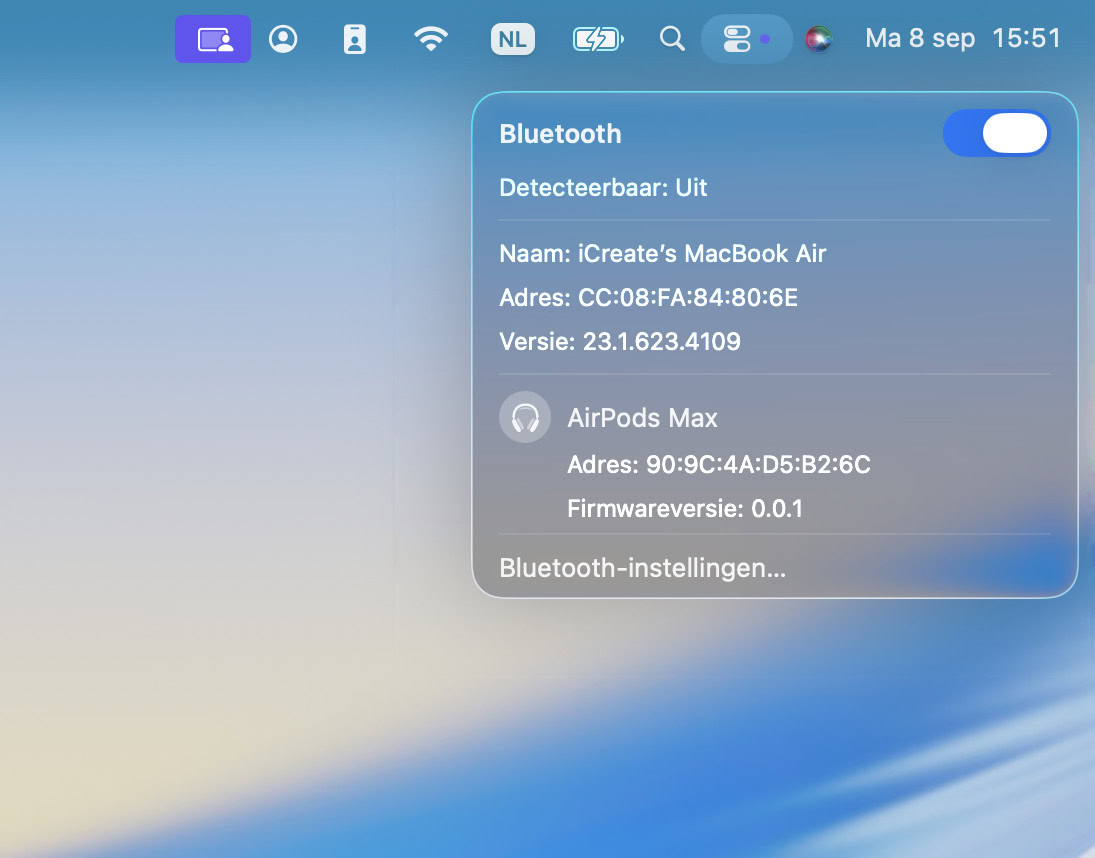
Task: Click the contact card badge icon
Action: point(355,40)
